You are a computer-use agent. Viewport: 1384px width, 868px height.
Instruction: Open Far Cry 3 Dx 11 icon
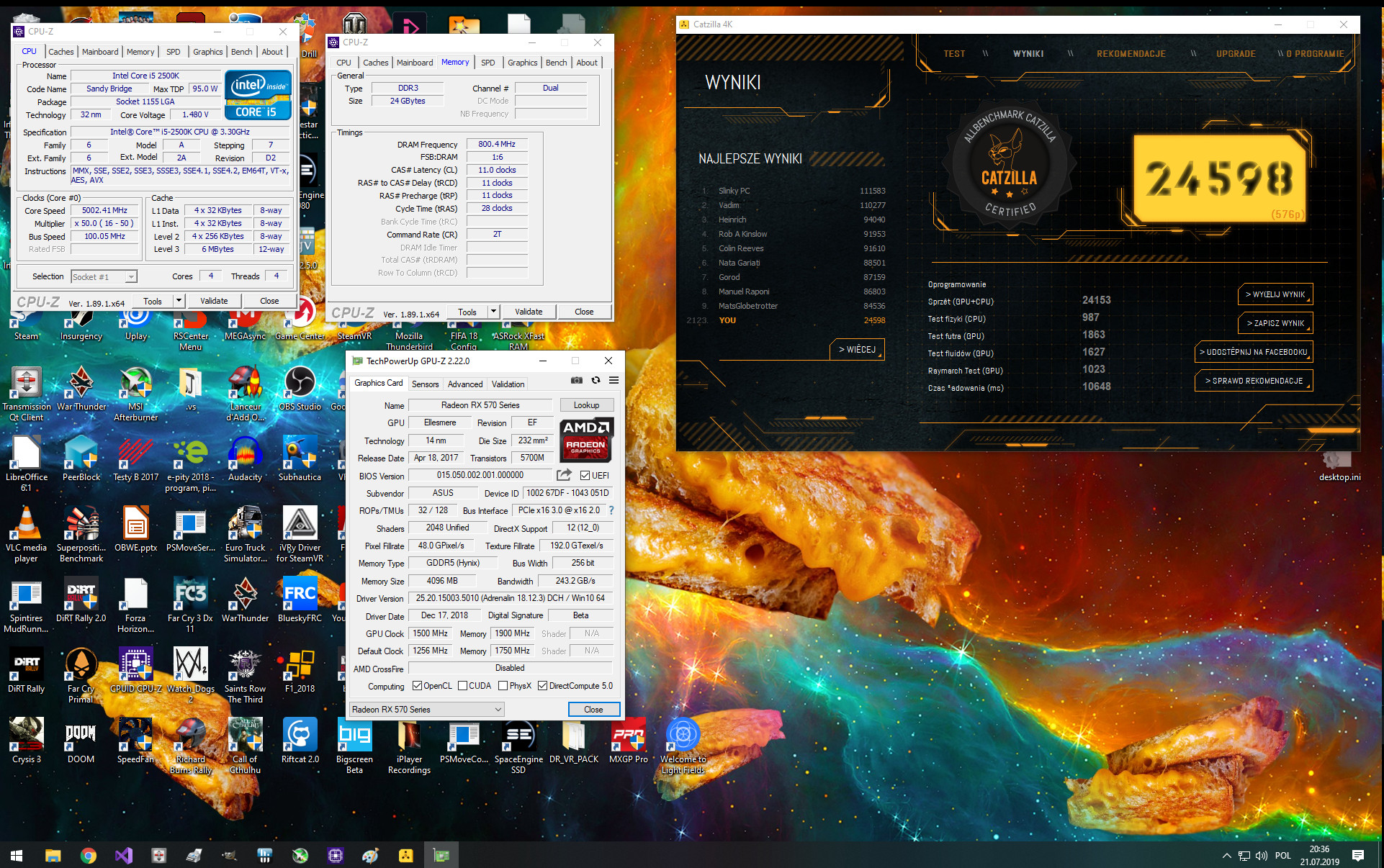point(190,605)
